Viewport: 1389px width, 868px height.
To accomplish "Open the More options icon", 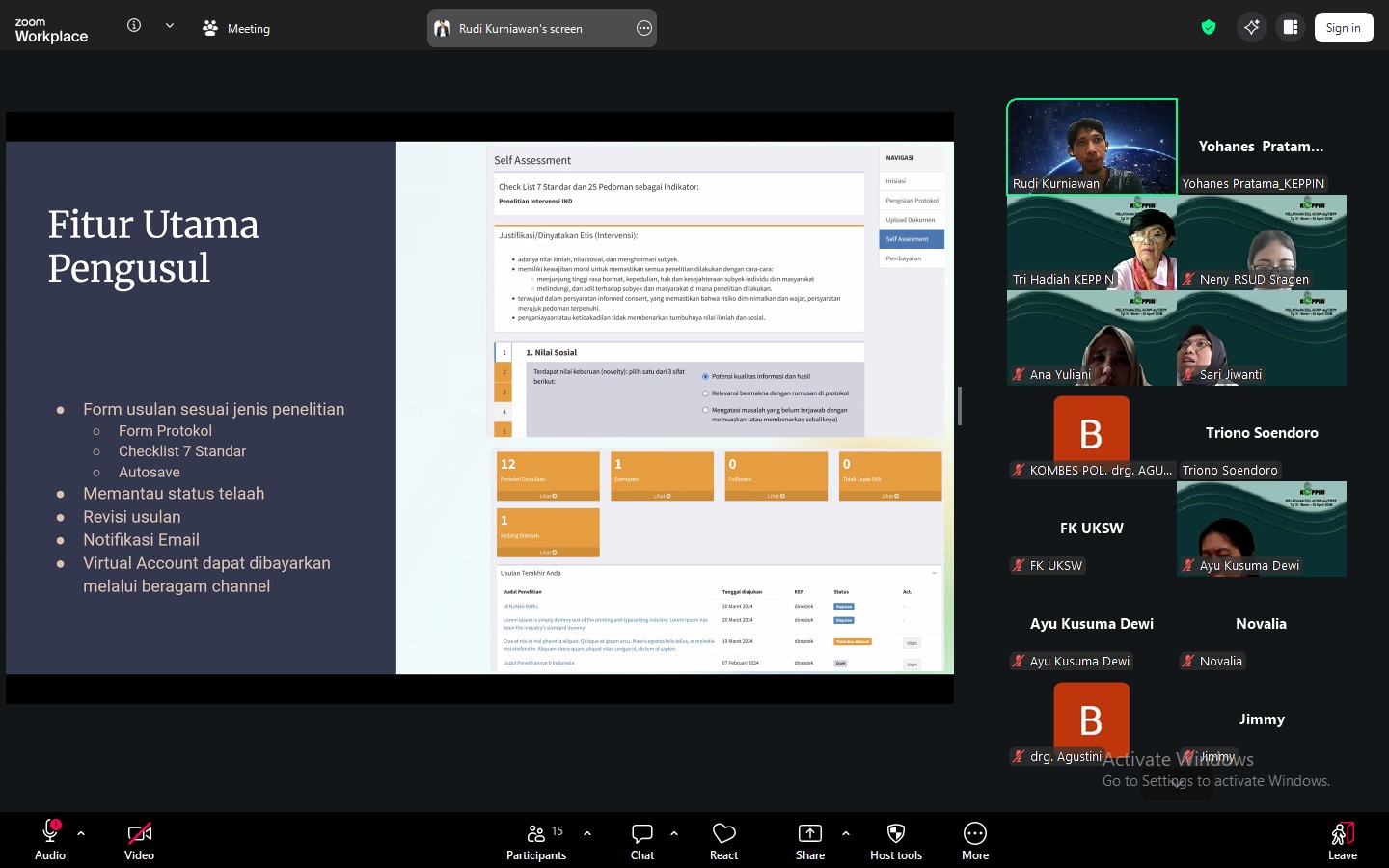I will [974, 841].
